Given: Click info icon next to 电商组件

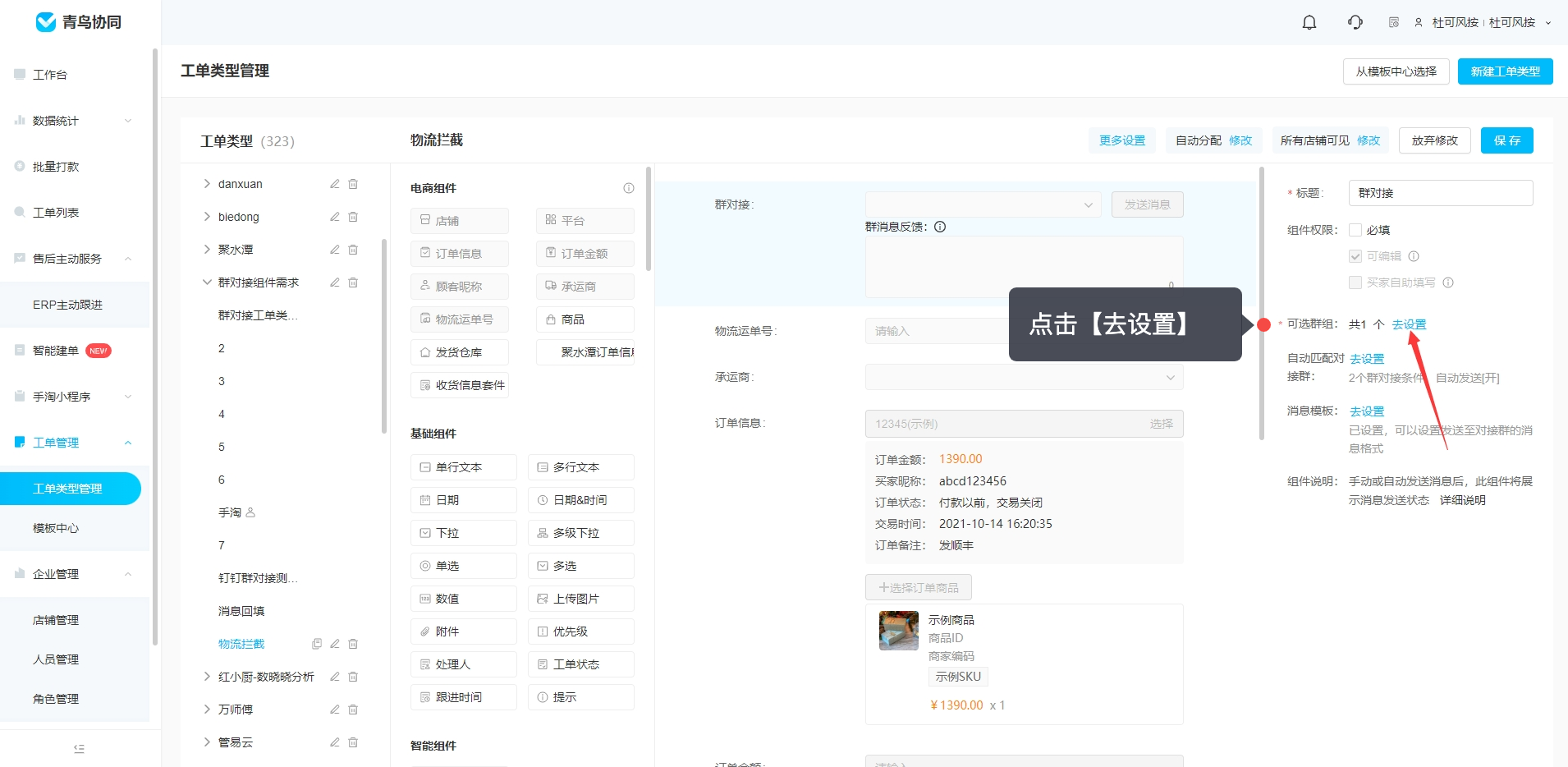Looking at the screenshot, I should [x=629, y=188].
